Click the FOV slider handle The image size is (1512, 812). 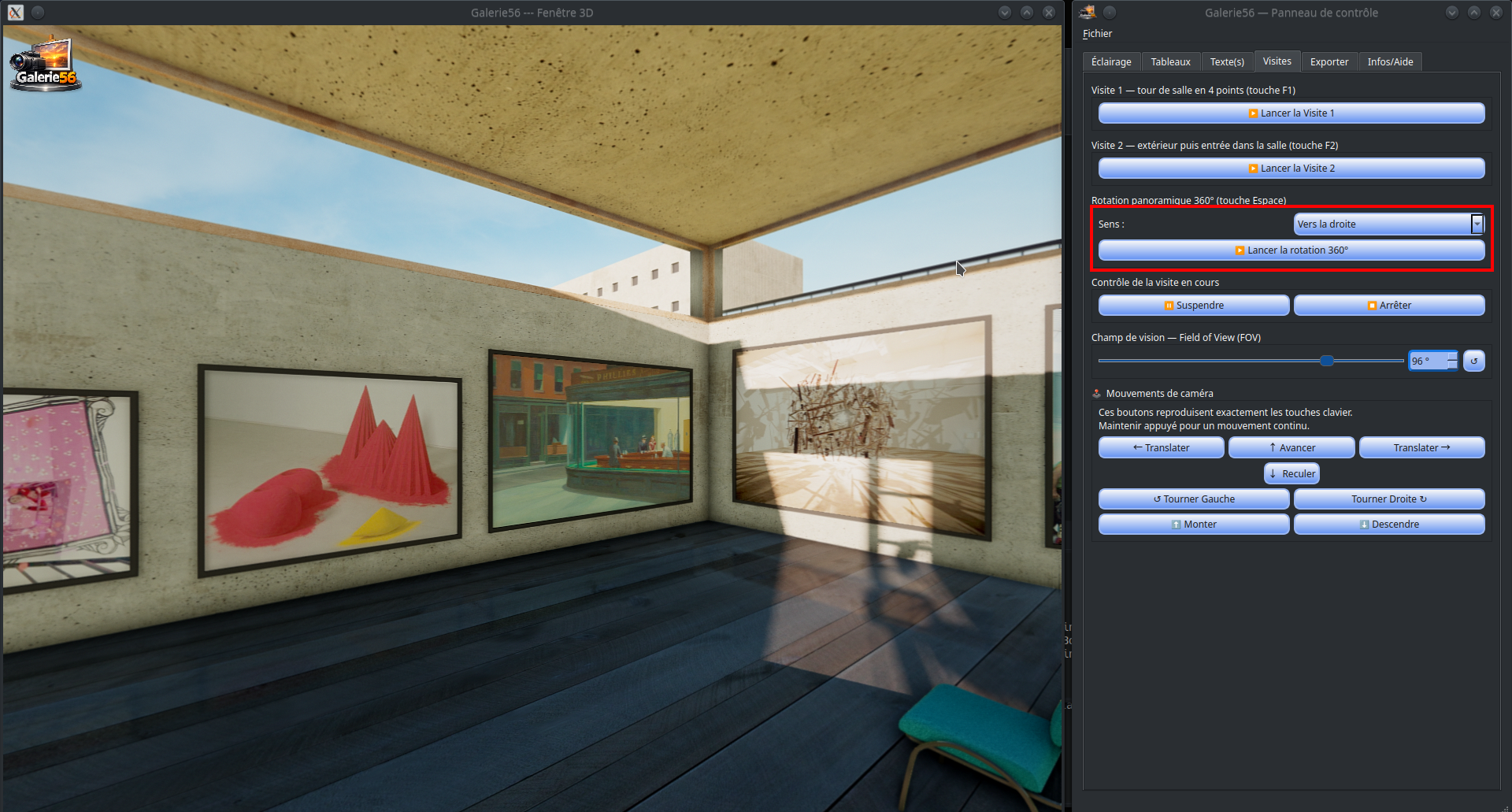pyautogui.click(x=1327, y=361)
